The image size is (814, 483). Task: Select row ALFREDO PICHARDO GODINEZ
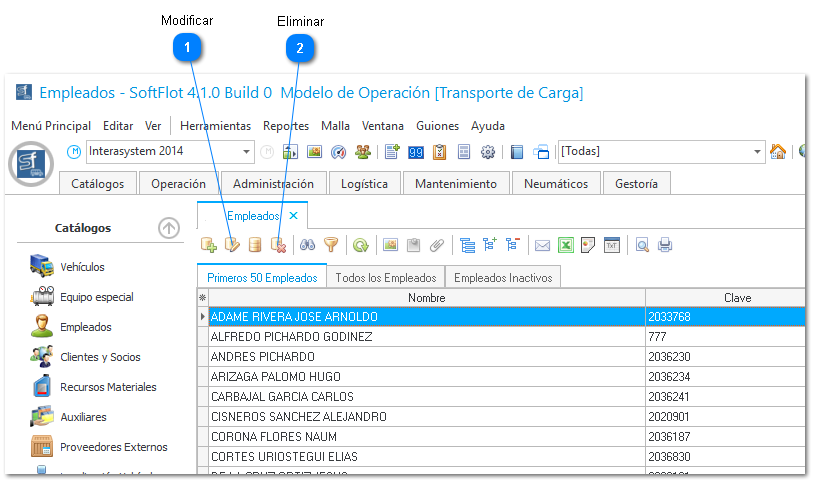290,337
